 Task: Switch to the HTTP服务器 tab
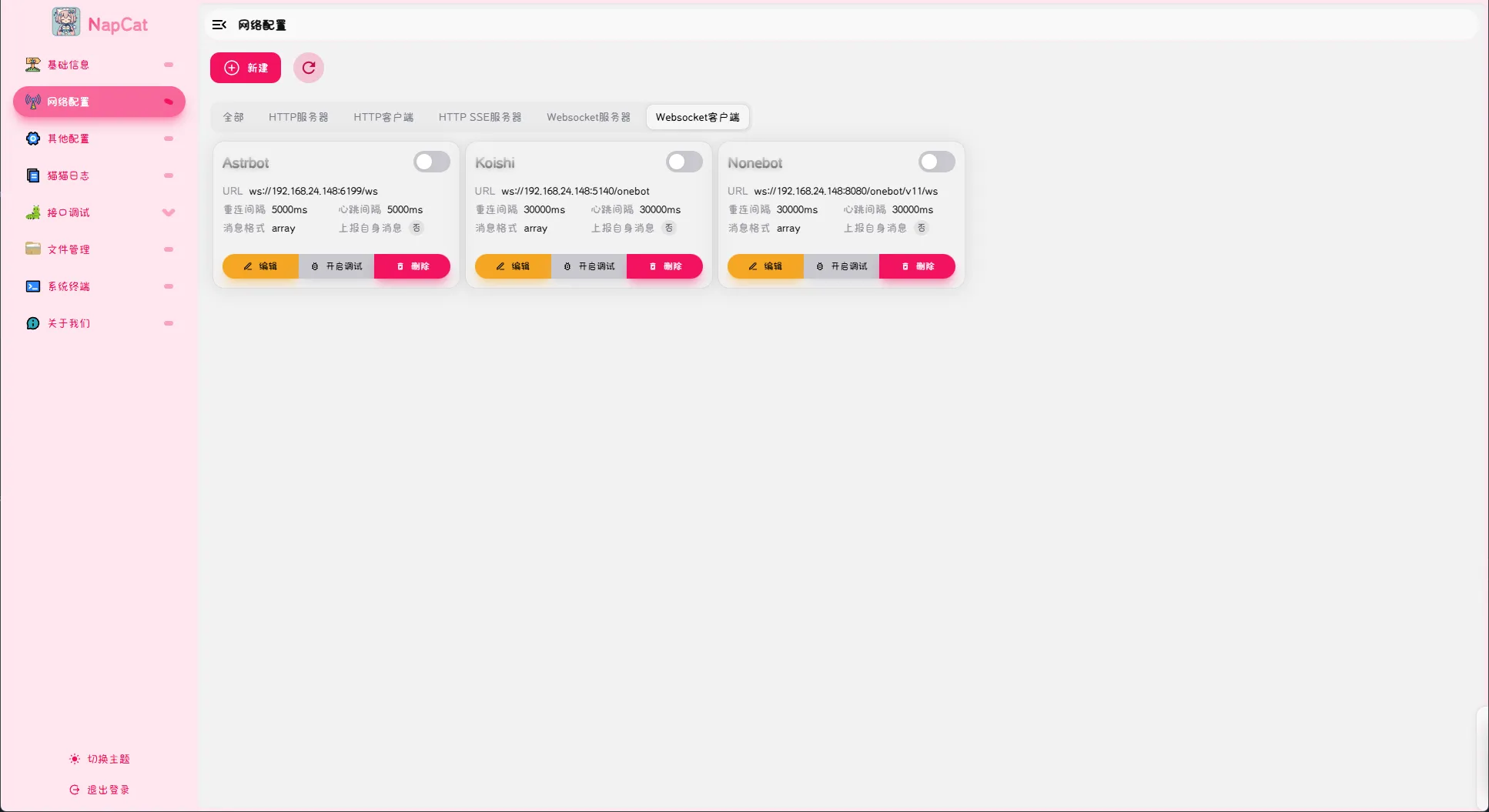[x=299, y=117]
